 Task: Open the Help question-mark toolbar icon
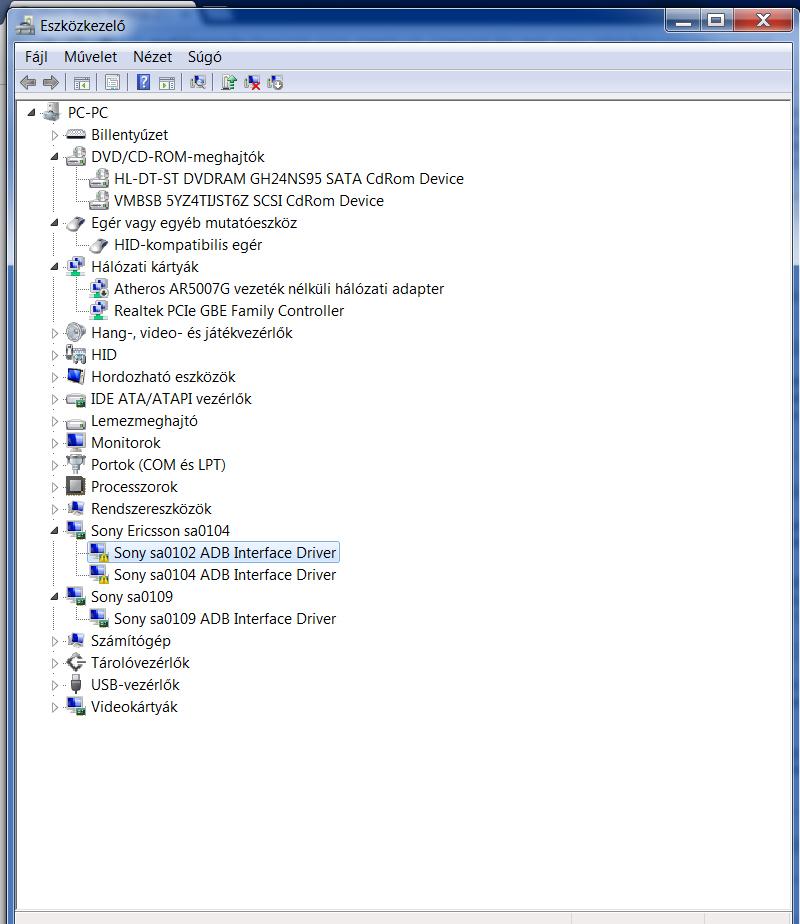pyautogui.click(x=143, y=82)
